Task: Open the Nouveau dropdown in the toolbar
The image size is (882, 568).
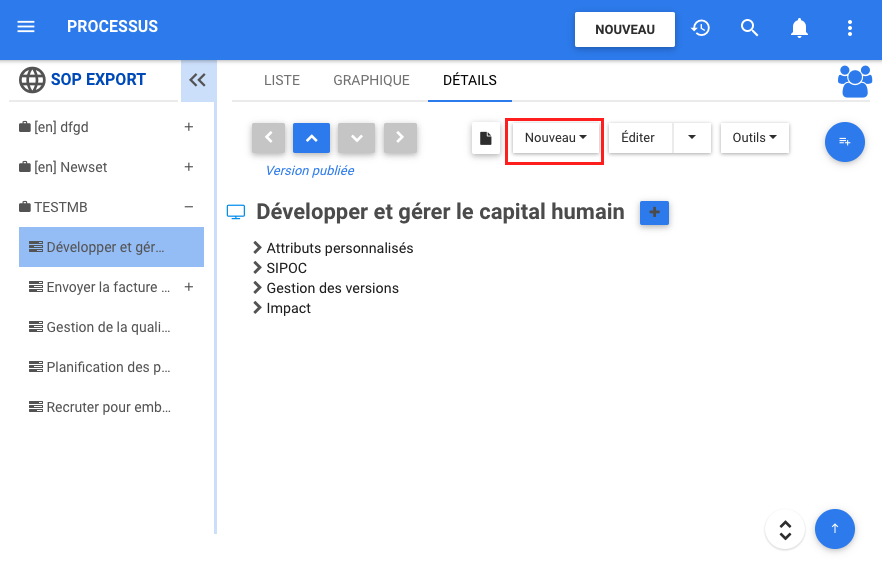Action: click(x=555, y=138)
